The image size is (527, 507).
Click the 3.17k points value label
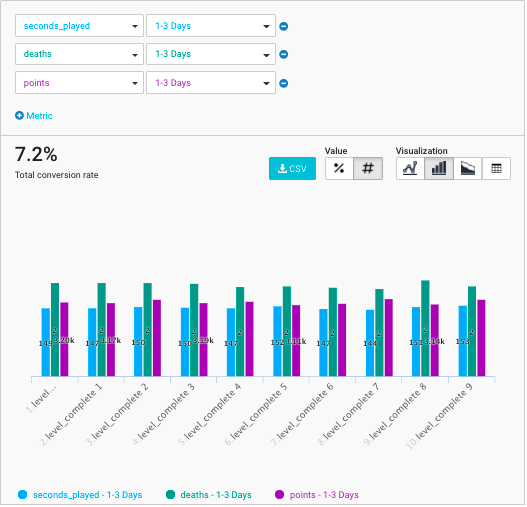tap(112, 342)
